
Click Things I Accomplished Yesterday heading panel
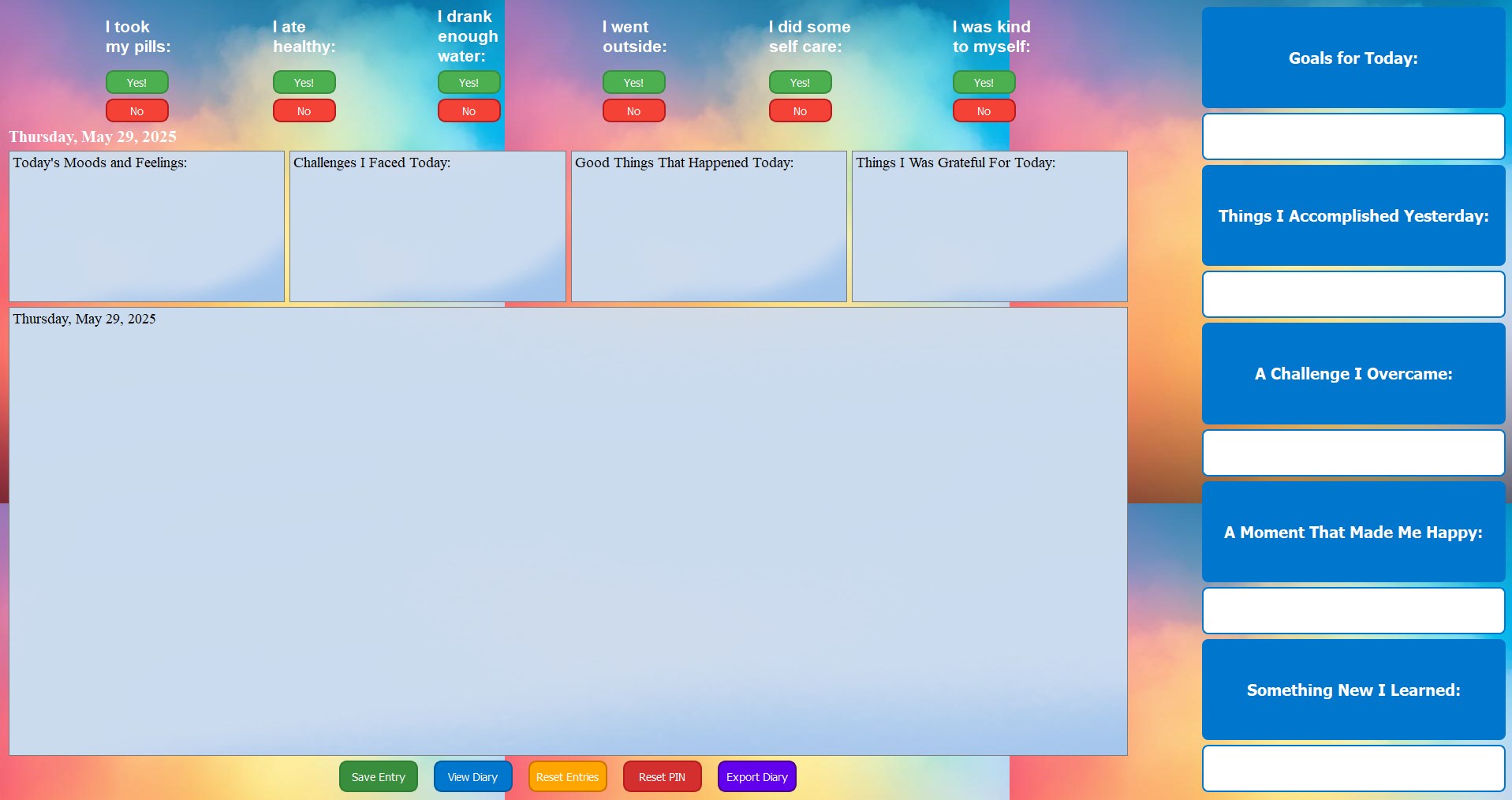(x=1353, y=215)
